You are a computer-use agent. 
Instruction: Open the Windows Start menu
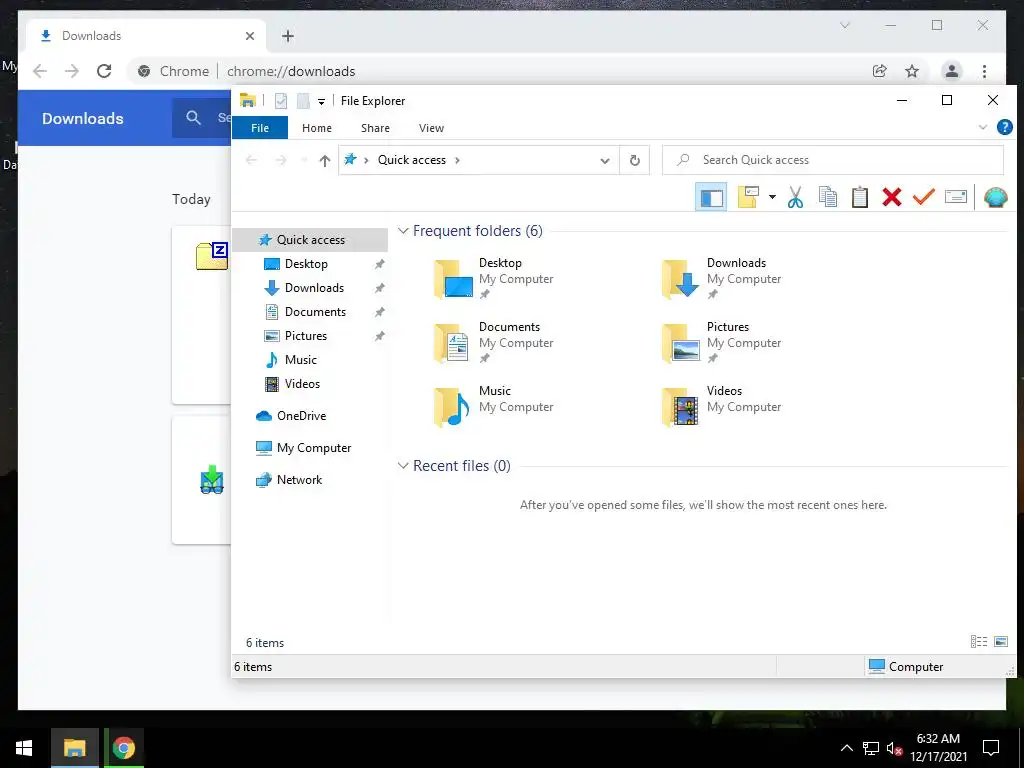tap(24, 748)
